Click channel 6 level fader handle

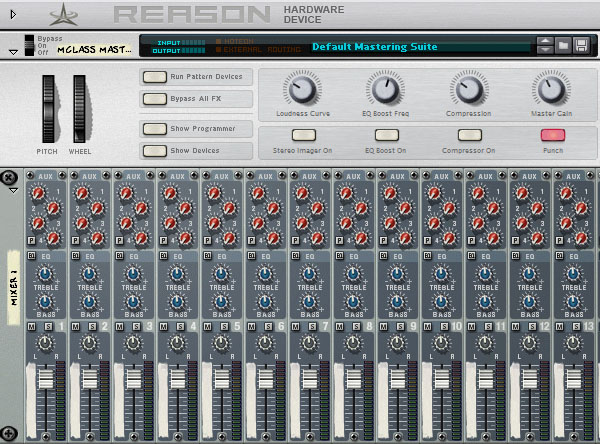point(266,379)
